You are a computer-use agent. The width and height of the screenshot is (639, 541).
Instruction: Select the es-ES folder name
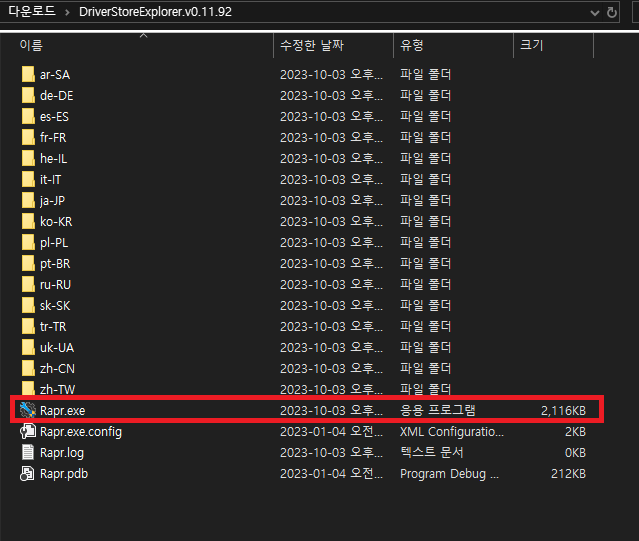pyautogui.click(x=55, y=117)
